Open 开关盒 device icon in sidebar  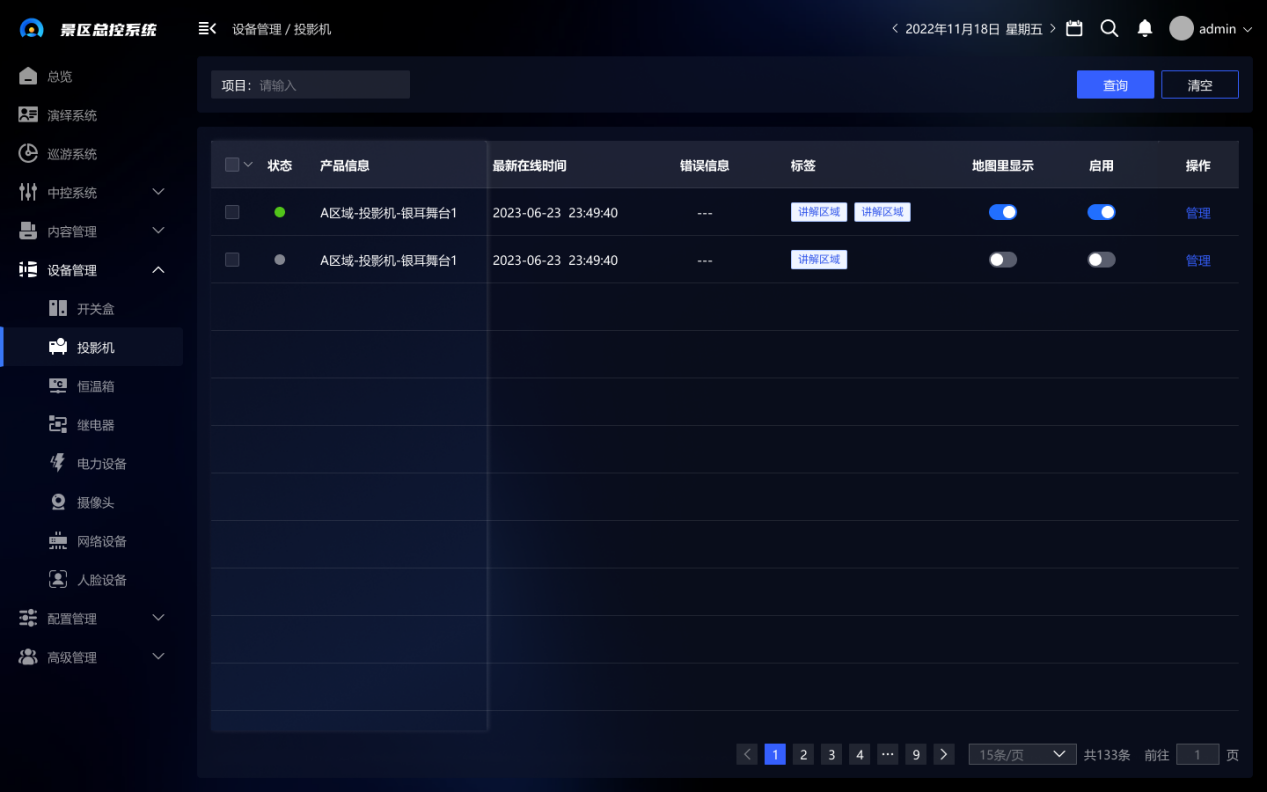58,309
